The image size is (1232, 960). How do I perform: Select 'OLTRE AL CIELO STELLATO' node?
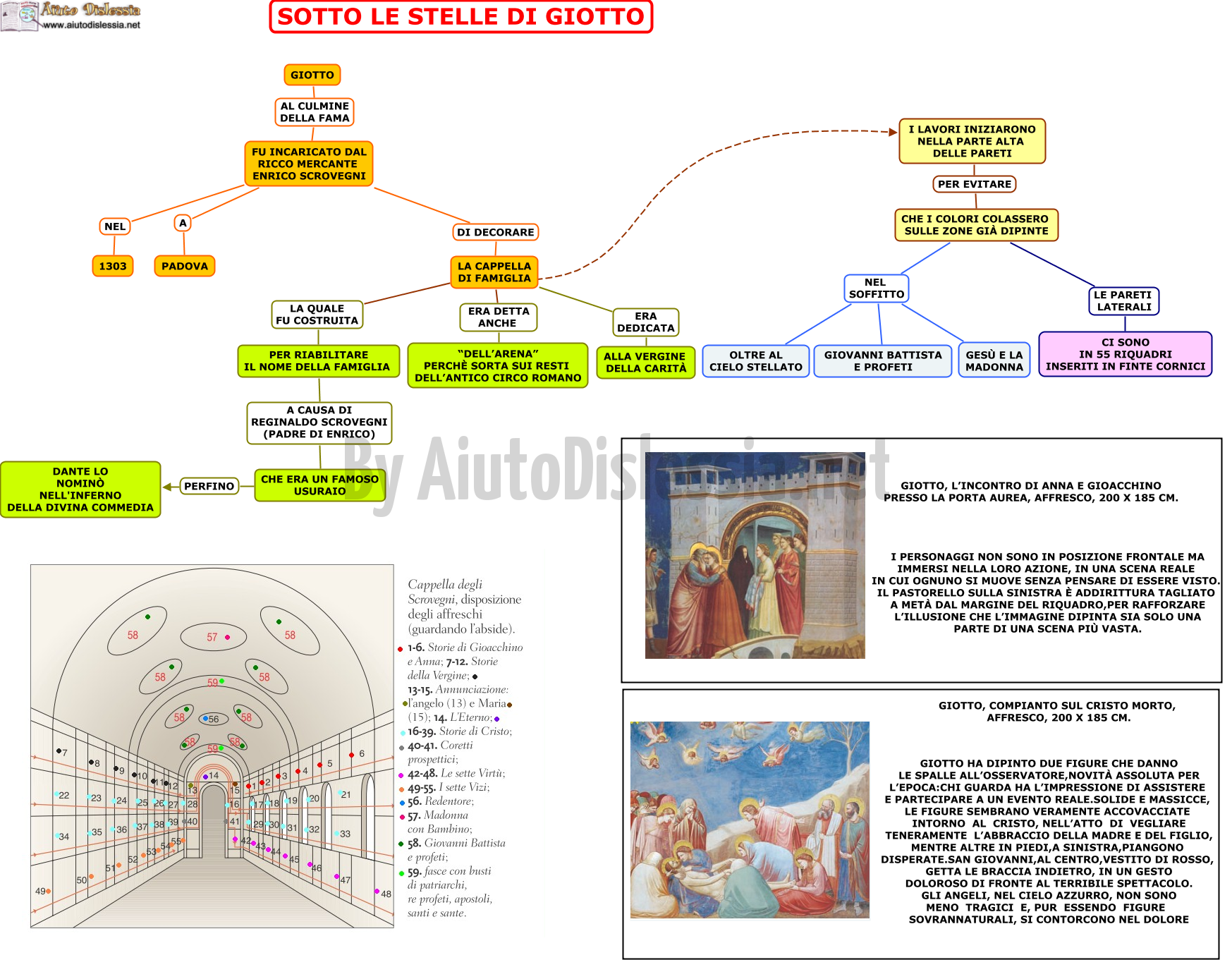coord(756,361)
